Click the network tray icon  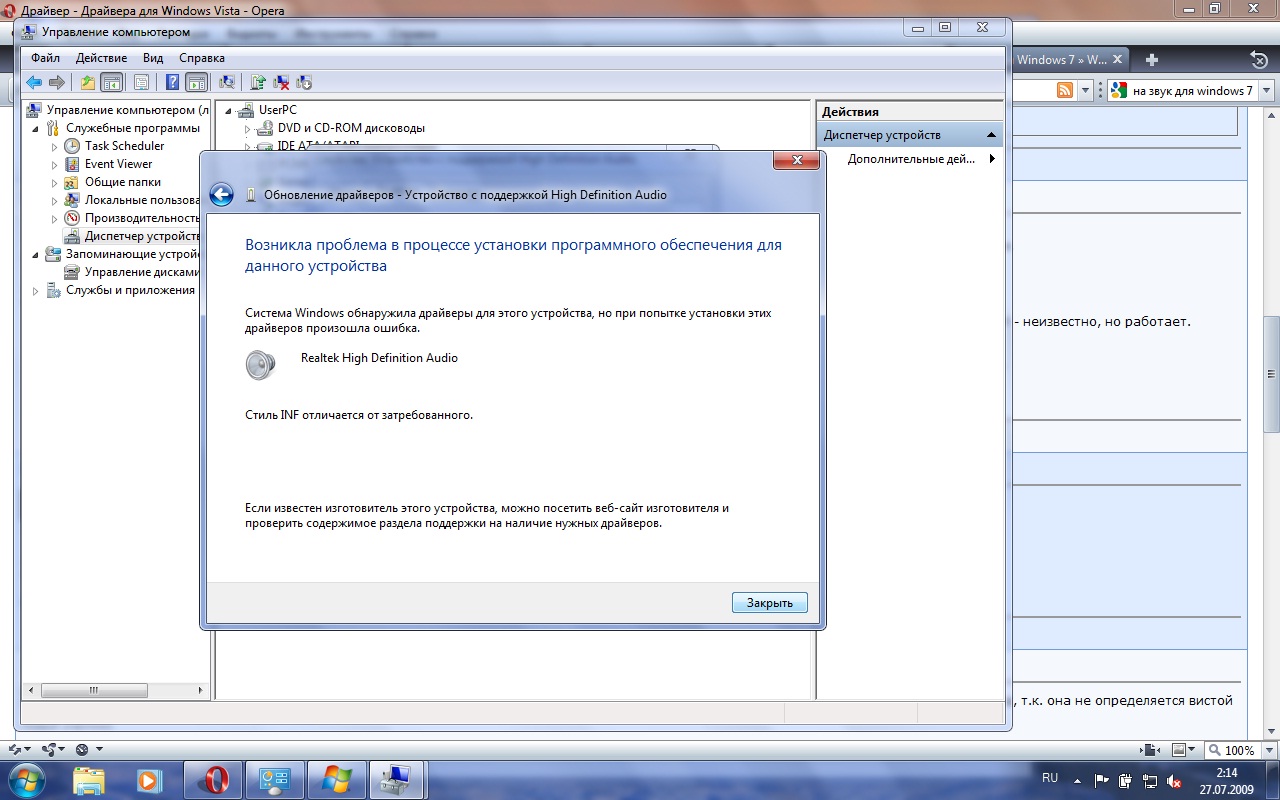pos(1150,780)
